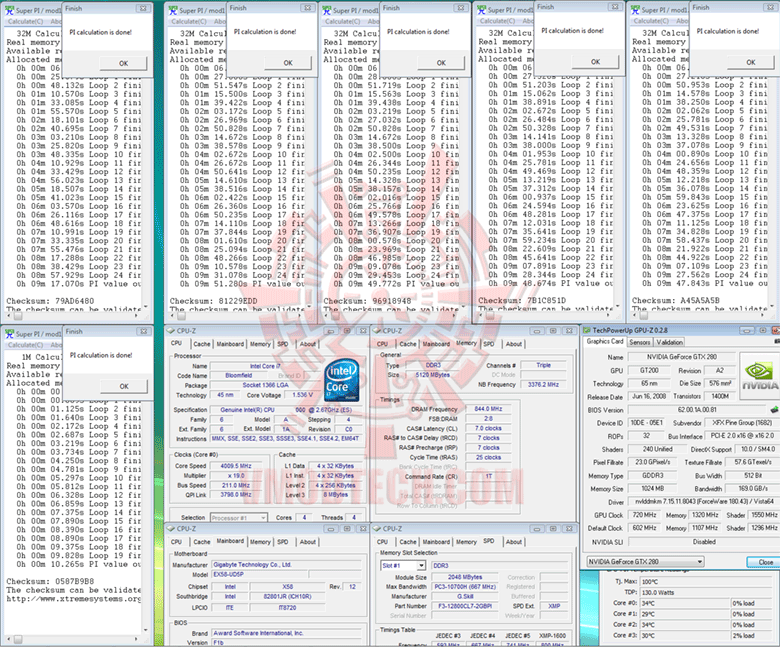
Task: Click the CAS# Latency value 7.0 clocks
Action: pos(488,428)
